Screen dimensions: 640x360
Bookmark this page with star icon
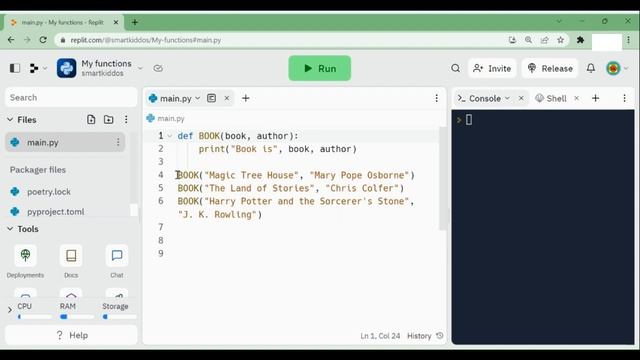(560, 40)
